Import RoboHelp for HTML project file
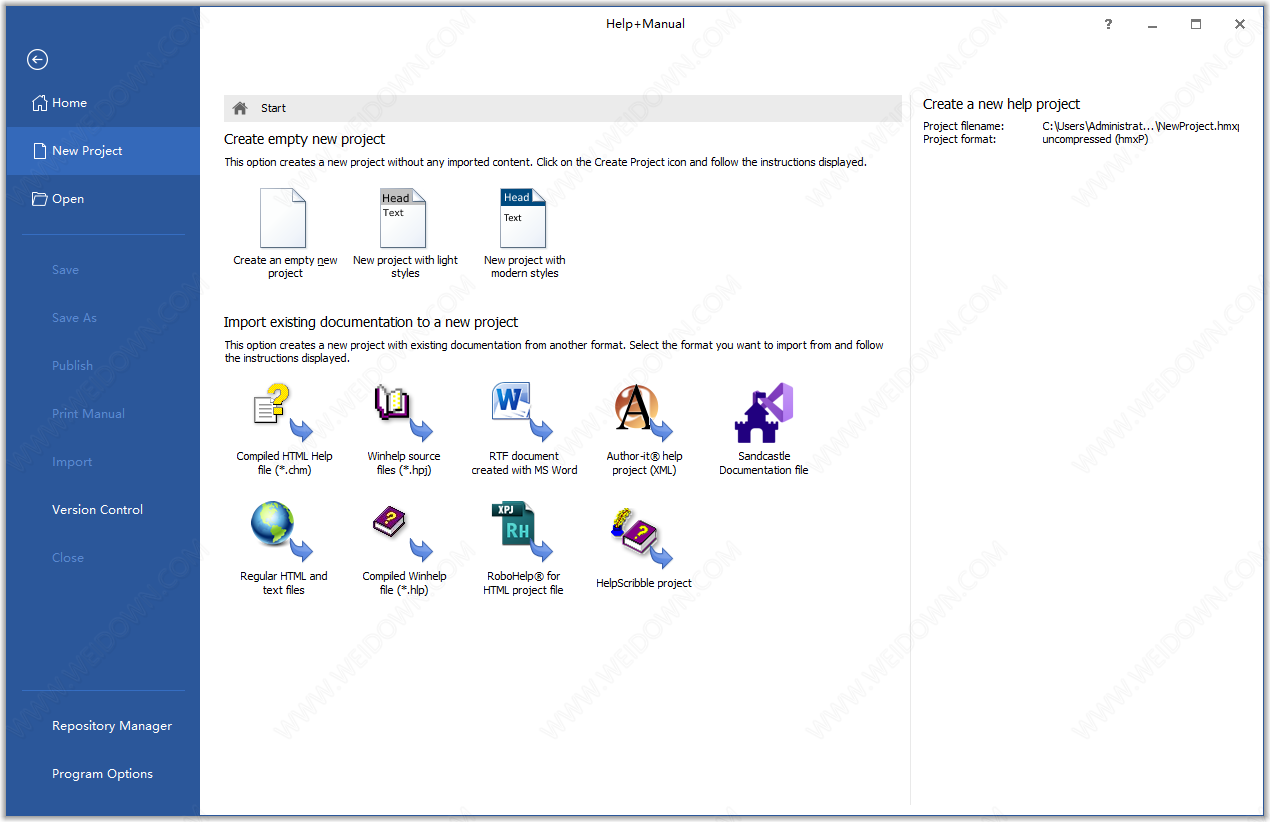 [523, 532]
